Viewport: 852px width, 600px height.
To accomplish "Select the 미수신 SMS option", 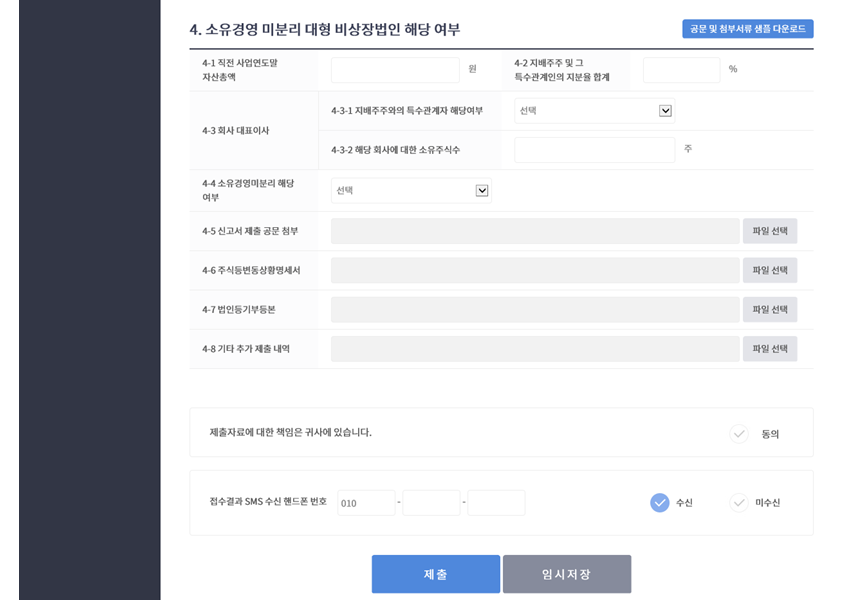I will coord(739,503).
